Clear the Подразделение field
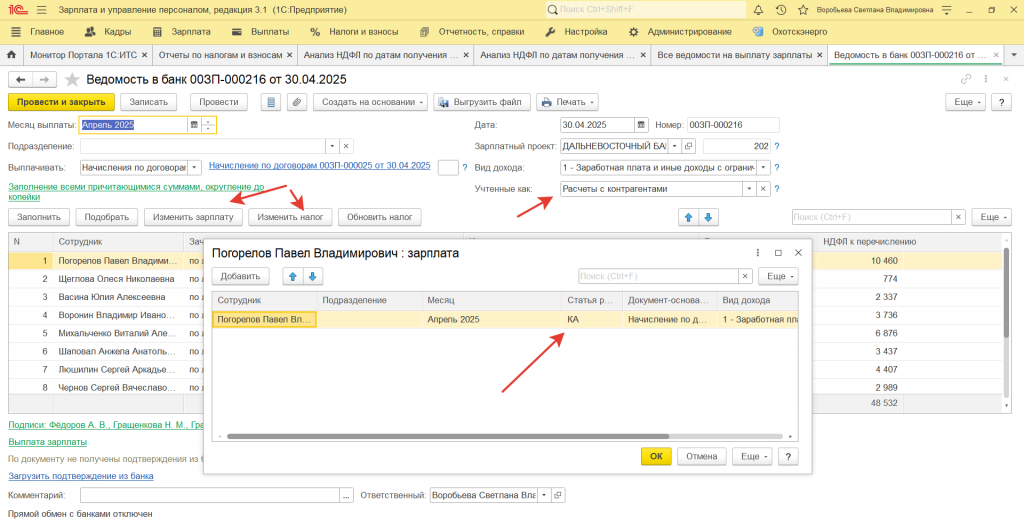Image resolution: width=1024 pixels, height=527 pixels. (346, 146)
